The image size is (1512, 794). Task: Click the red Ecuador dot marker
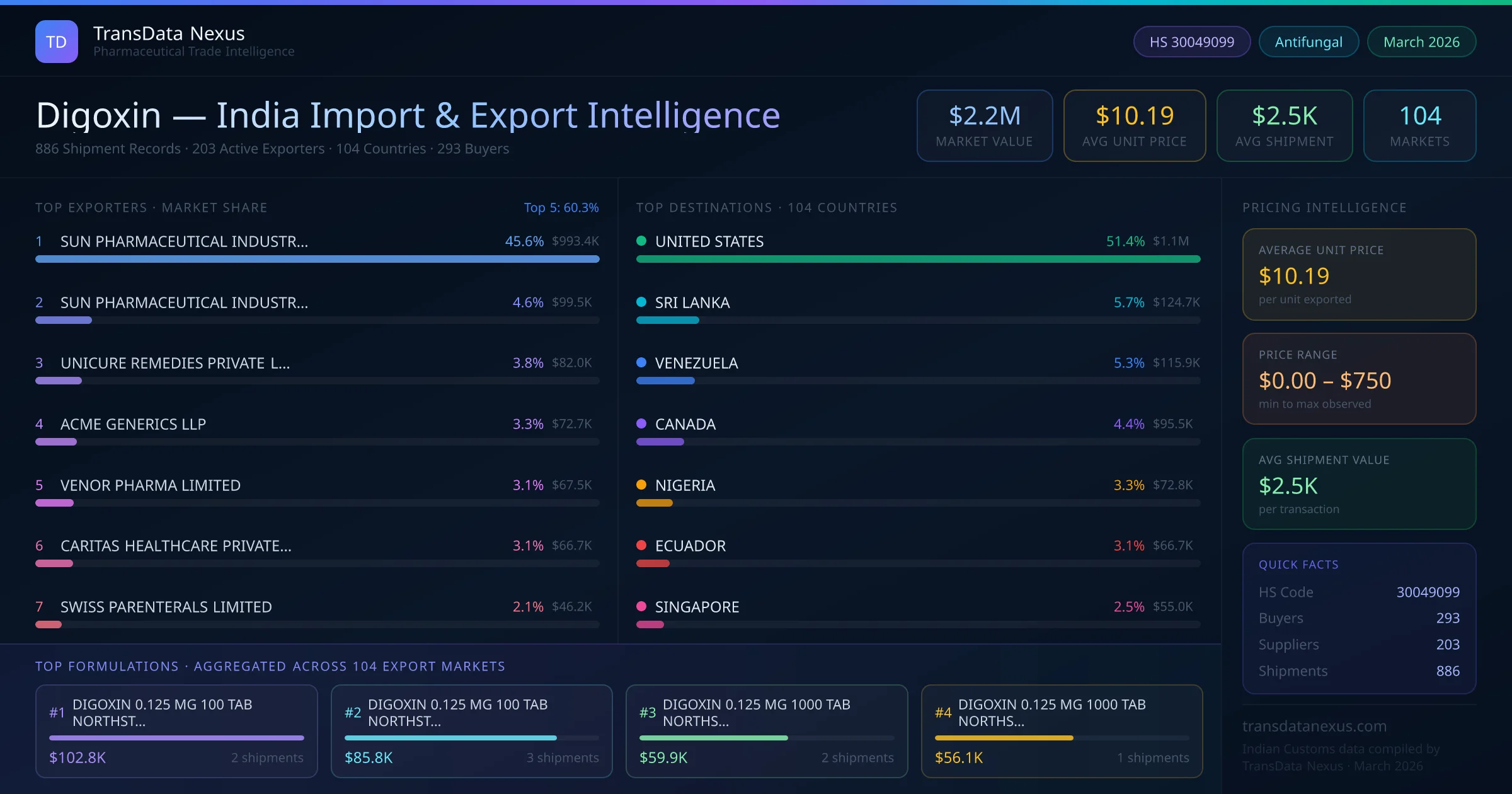coord(641,545)
